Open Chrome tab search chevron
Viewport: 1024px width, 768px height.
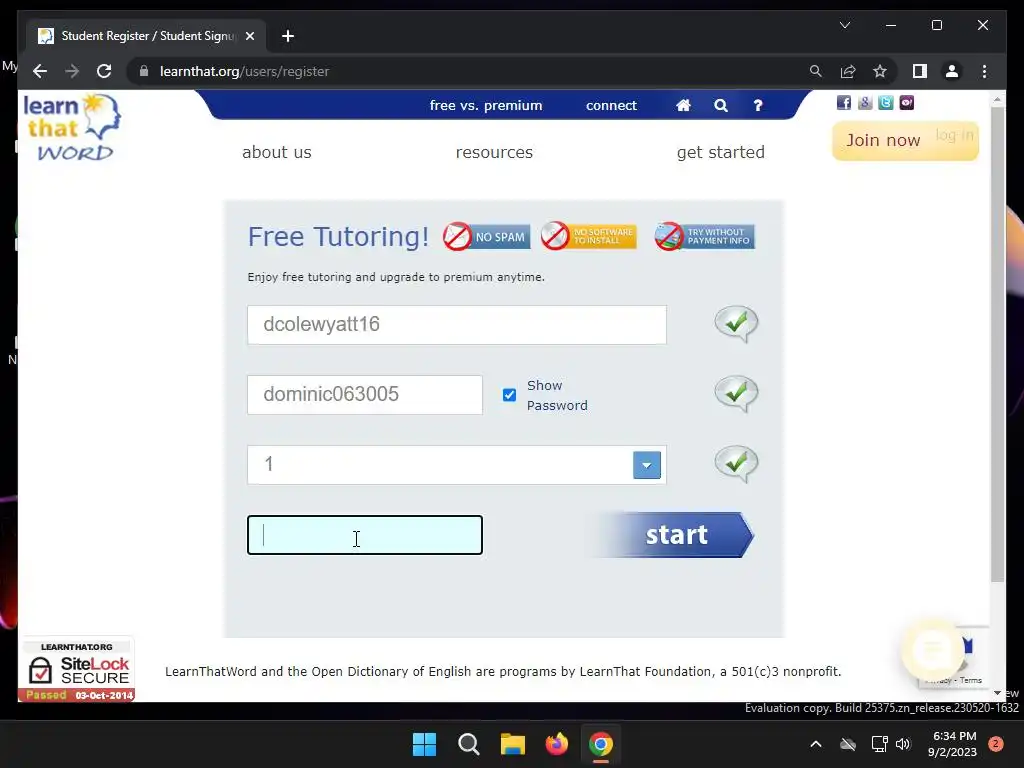(844, 25)
